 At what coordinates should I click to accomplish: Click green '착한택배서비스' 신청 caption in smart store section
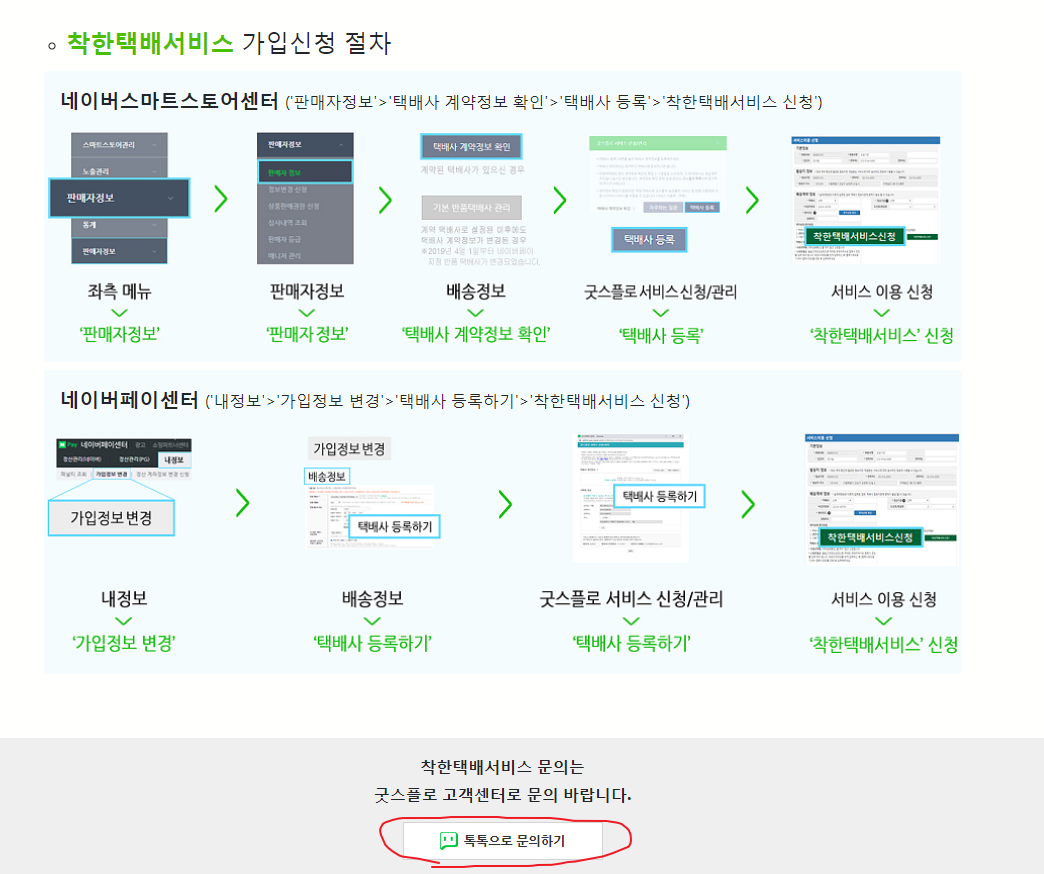click(882, 335)
